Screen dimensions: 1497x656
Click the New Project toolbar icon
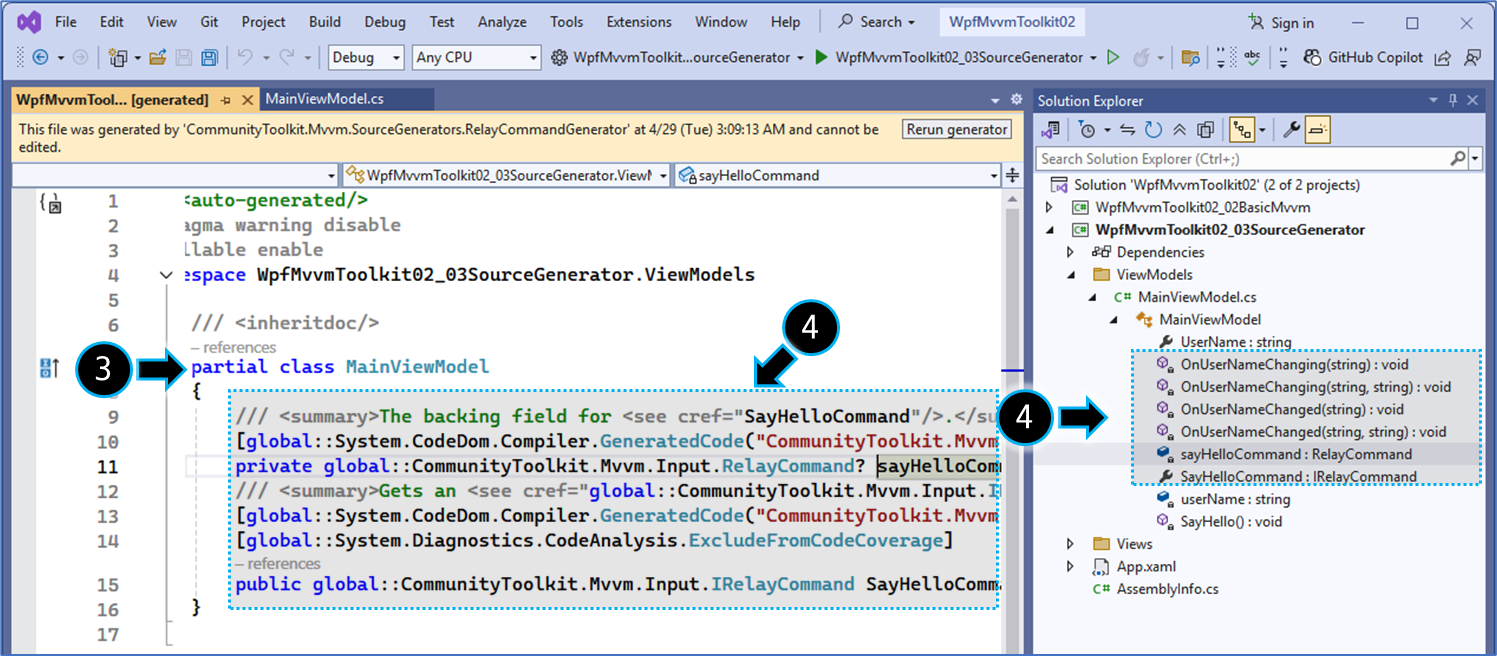pyautogui.click(x=118, y=58)
